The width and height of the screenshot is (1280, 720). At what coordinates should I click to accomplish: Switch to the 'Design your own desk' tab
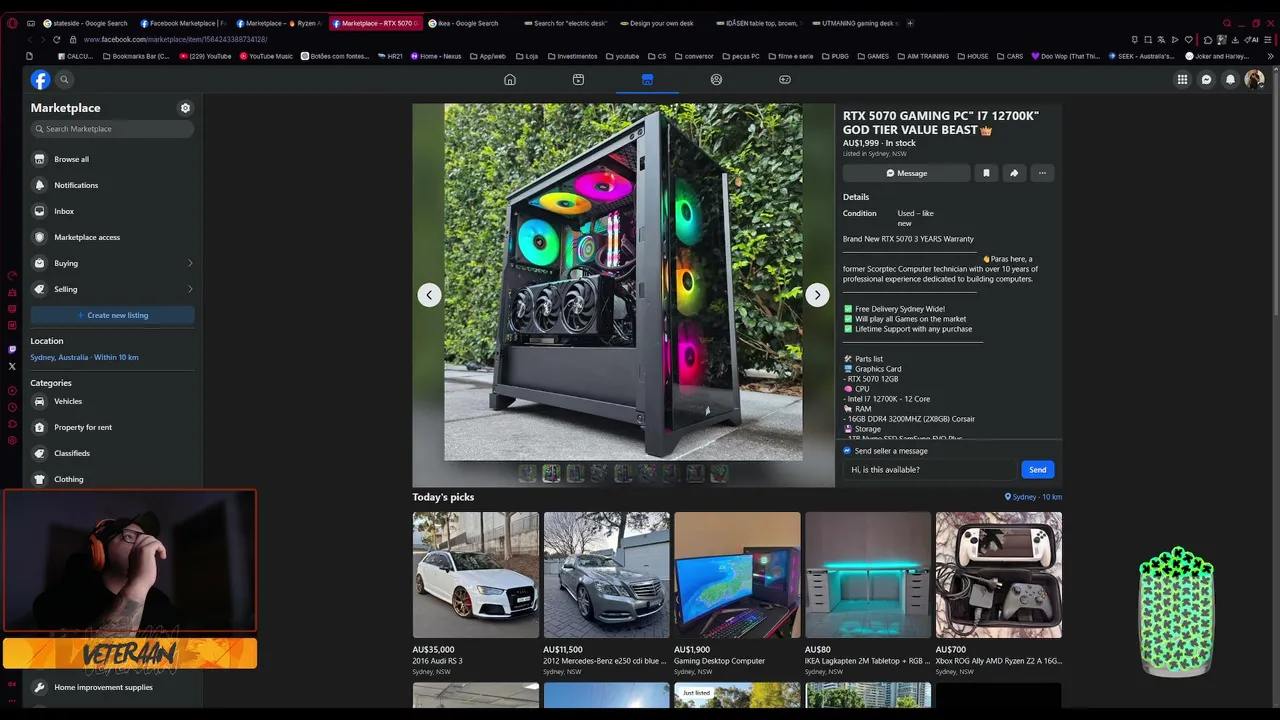click(x=662, y=23)
